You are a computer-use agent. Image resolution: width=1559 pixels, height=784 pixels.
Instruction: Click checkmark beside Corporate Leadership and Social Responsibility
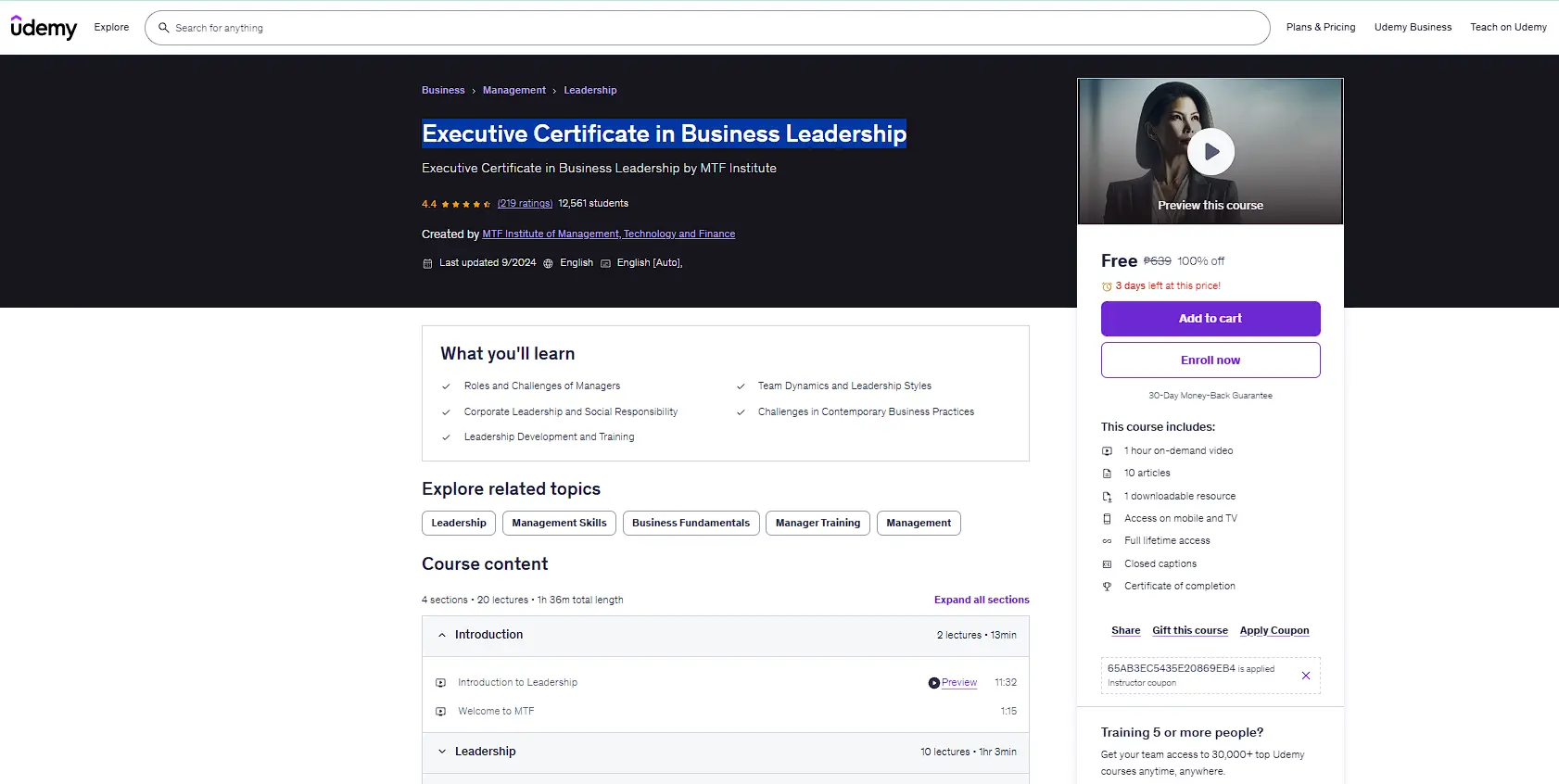point(446,412)
